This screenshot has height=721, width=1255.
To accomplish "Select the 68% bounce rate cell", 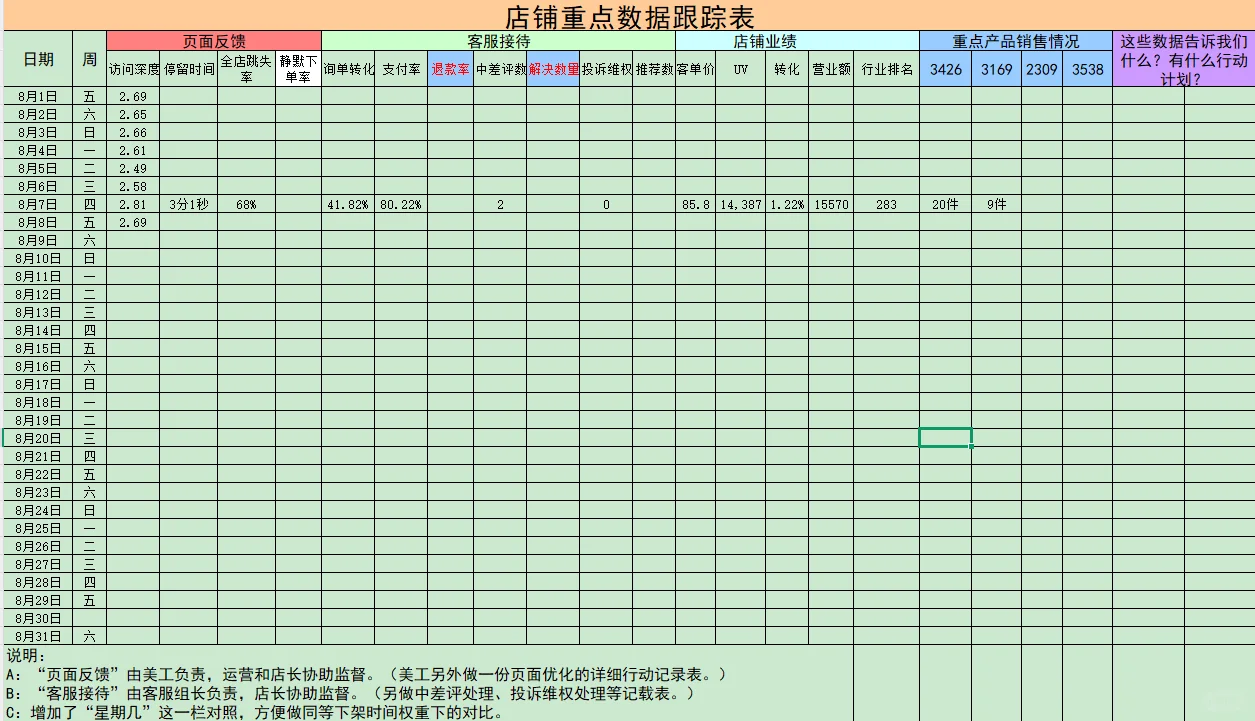I will 246,205.
